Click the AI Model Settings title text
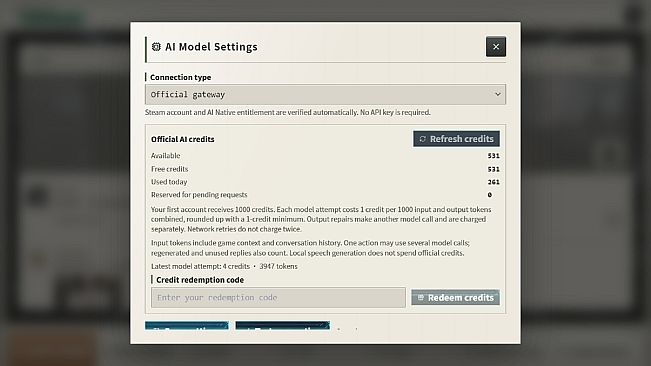This screenshot has height=366, width=651. tap(211, 47)
